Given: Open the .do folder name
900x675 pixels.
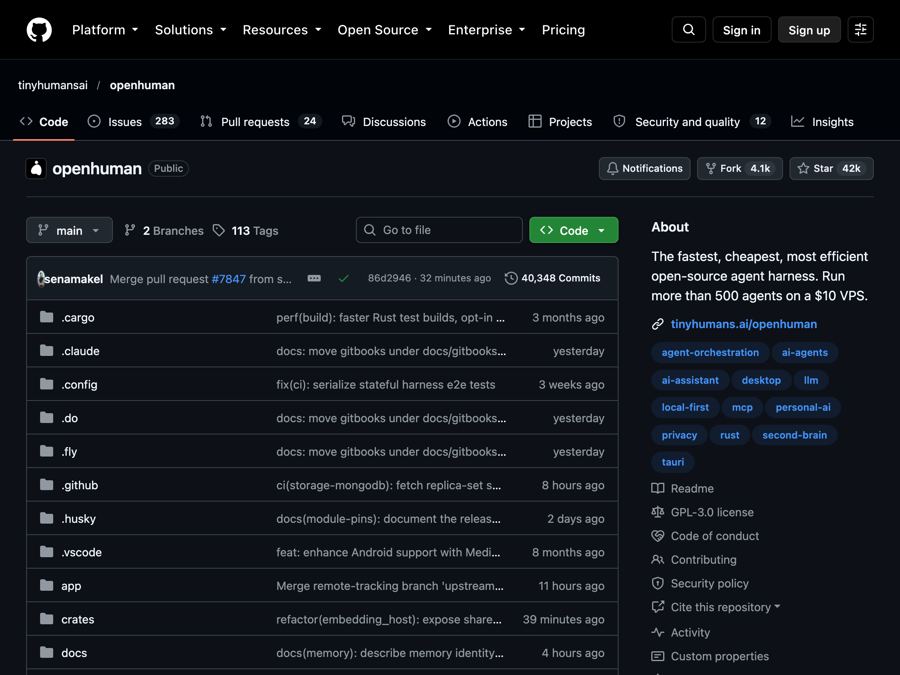Looking at the screenshot, I should pos(70,418).
